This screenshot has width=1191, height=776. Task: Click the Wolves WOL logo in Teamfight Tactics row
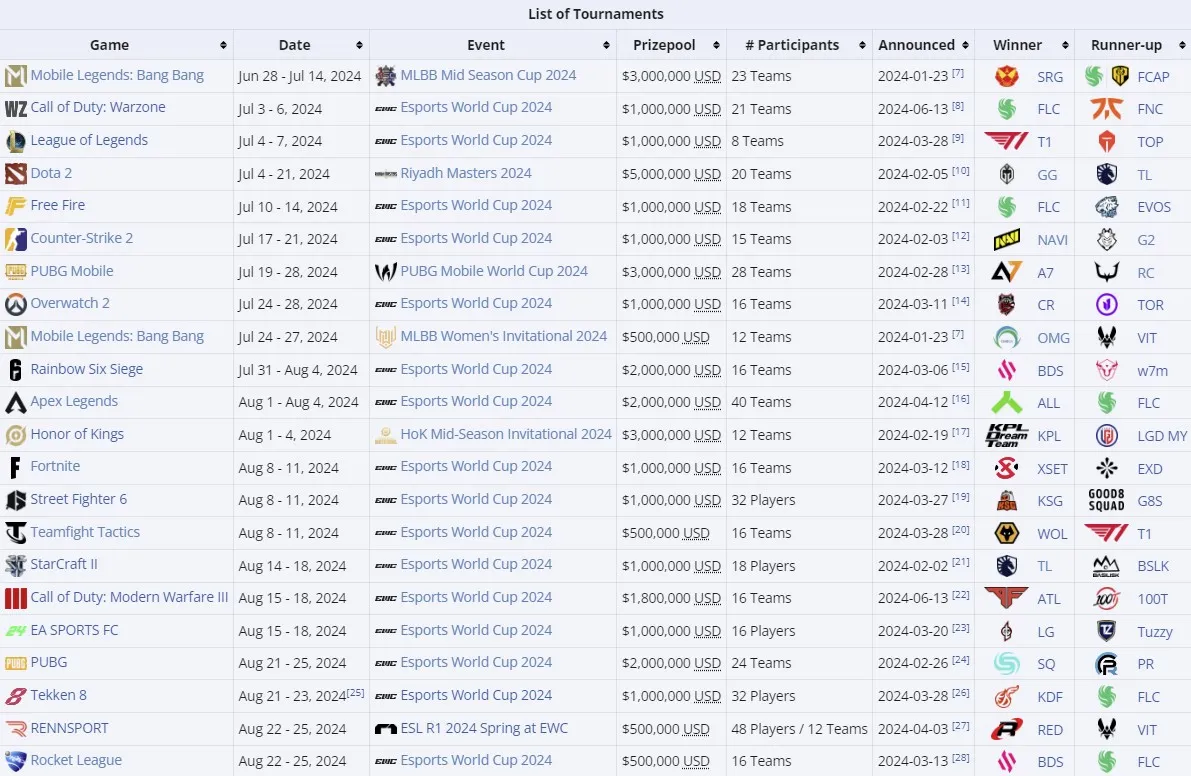[1006, 534]
